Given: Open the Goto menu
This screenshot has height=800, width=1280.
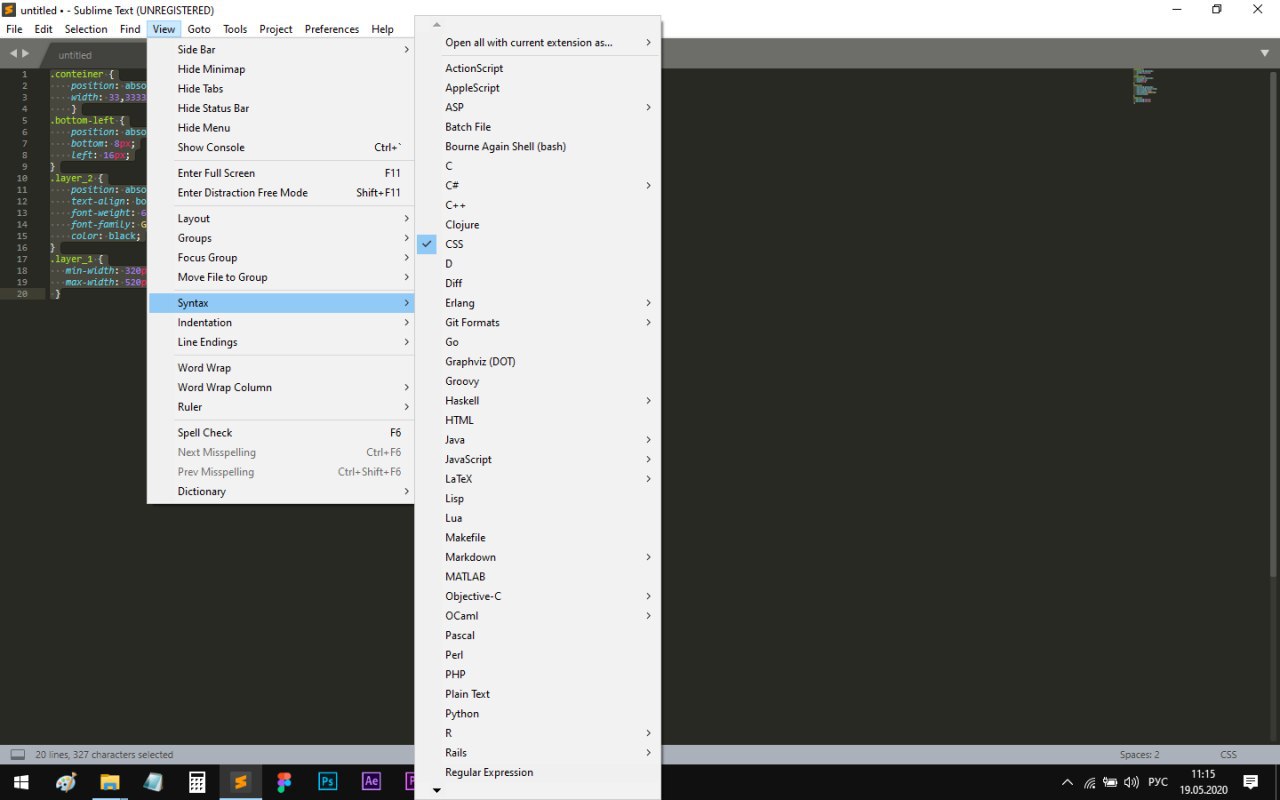Looking at the screenshot, I should tap(199, 29).
